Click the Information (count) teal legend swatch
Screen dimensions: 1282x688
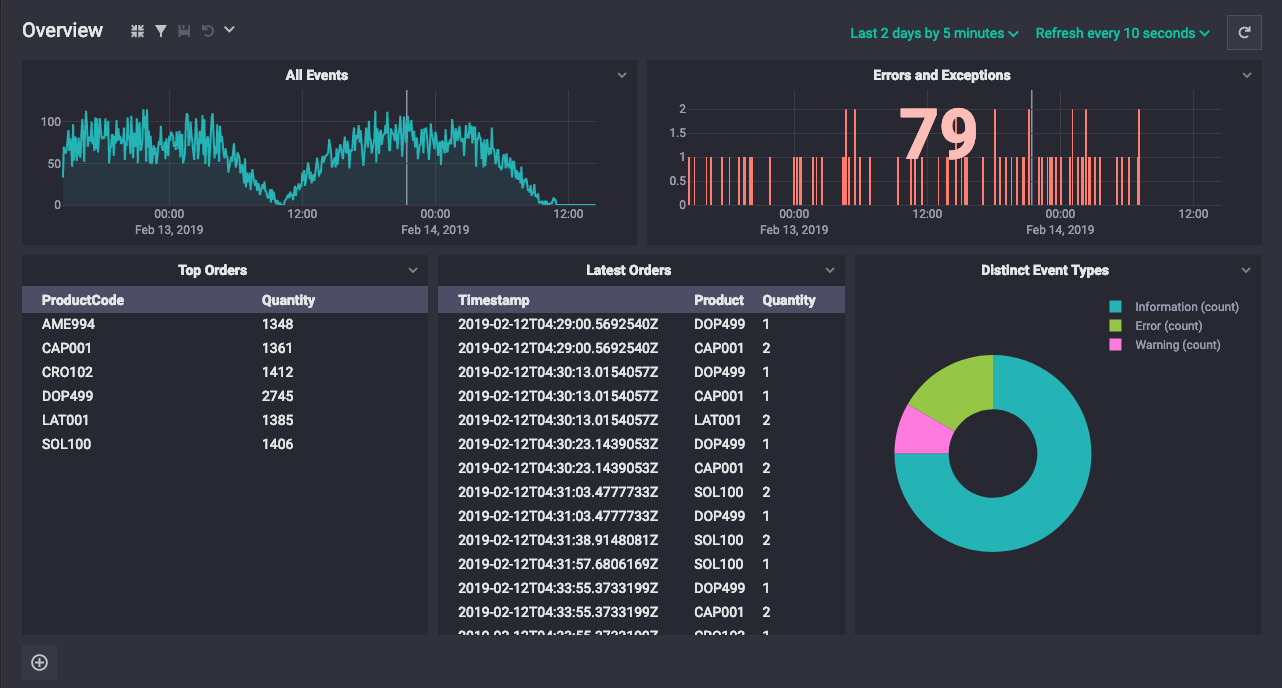click(x=1115, y=307)
